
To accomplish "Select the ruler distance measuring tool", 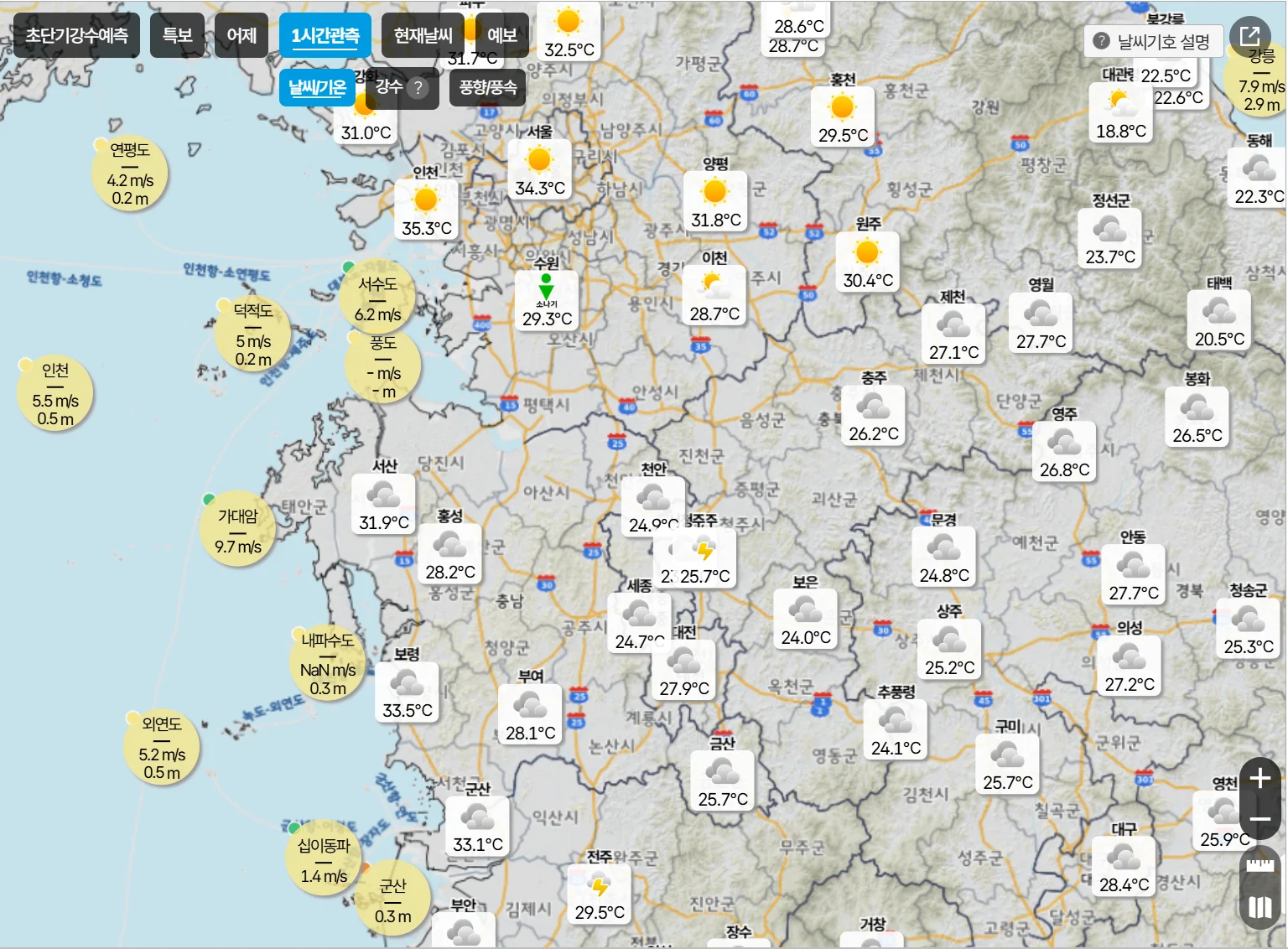I will (1259, 865).
